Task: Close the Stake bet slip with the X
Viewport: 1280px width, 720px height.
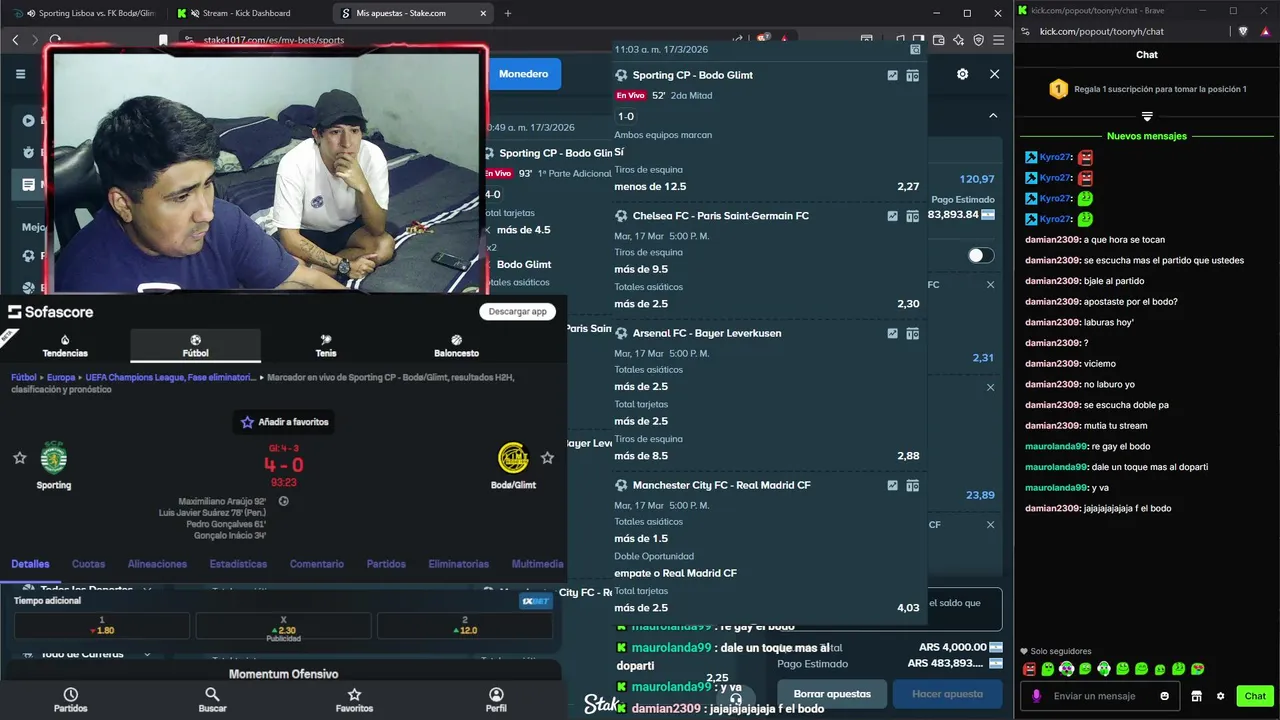Action: (994, 74)
